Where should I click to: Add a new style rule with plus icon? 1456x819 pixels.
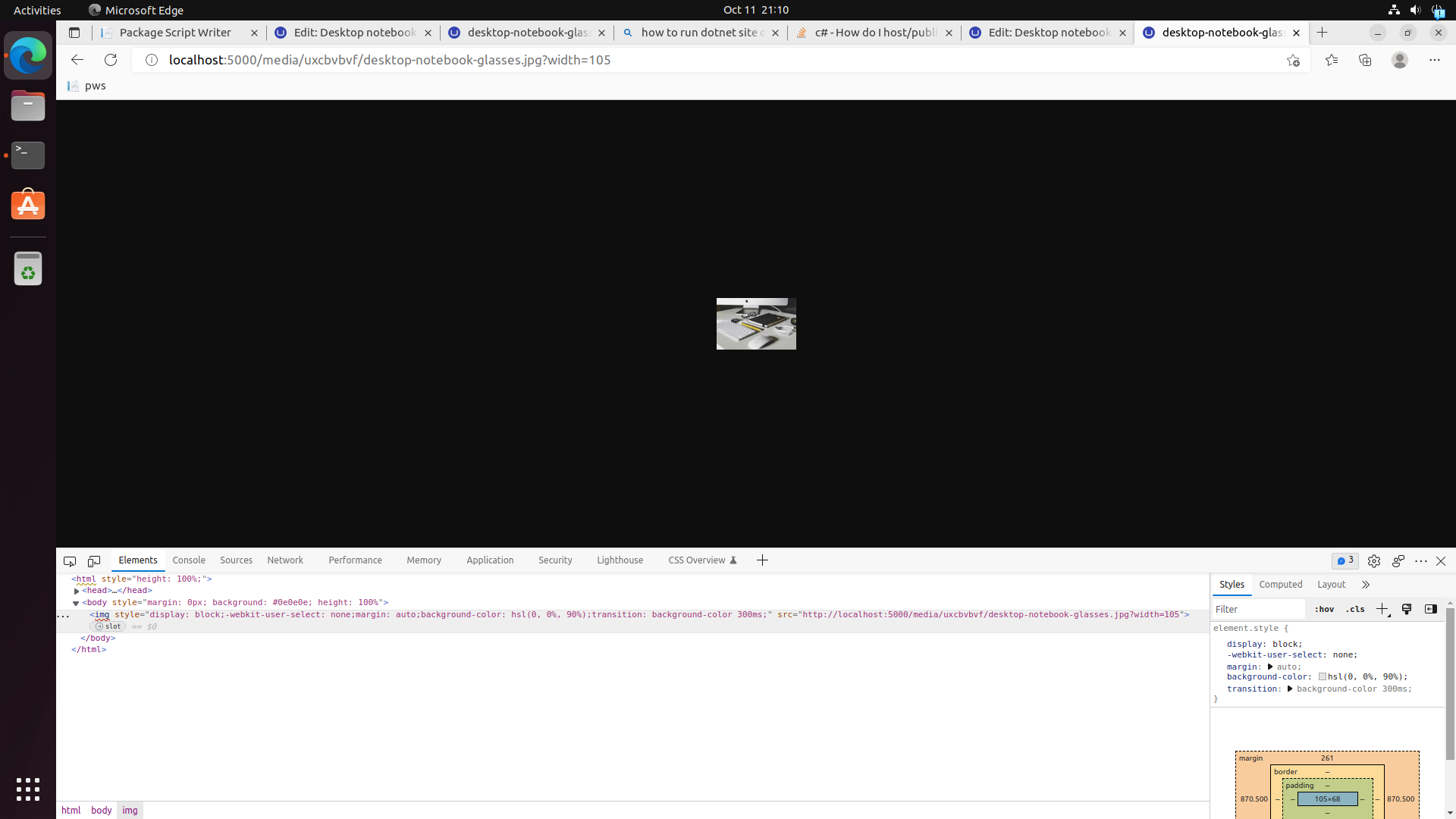click(1382, 609)
